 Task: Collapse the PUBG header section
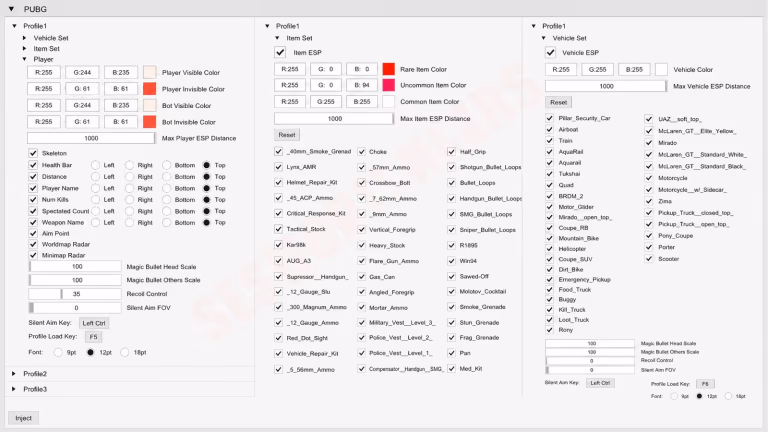[11, 9]
